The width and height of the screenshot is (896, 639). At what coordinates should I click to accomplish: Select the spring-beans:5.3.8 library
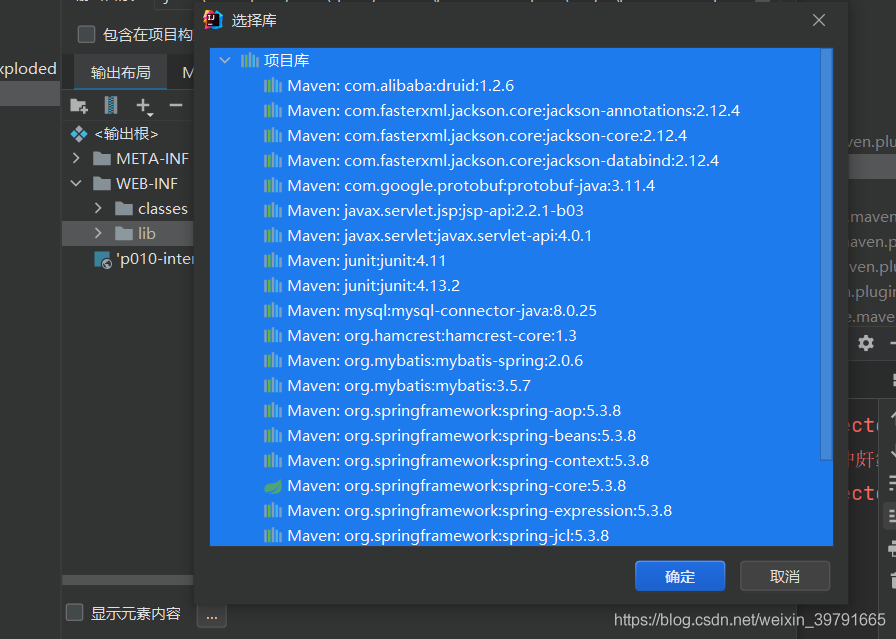point(462,436)
